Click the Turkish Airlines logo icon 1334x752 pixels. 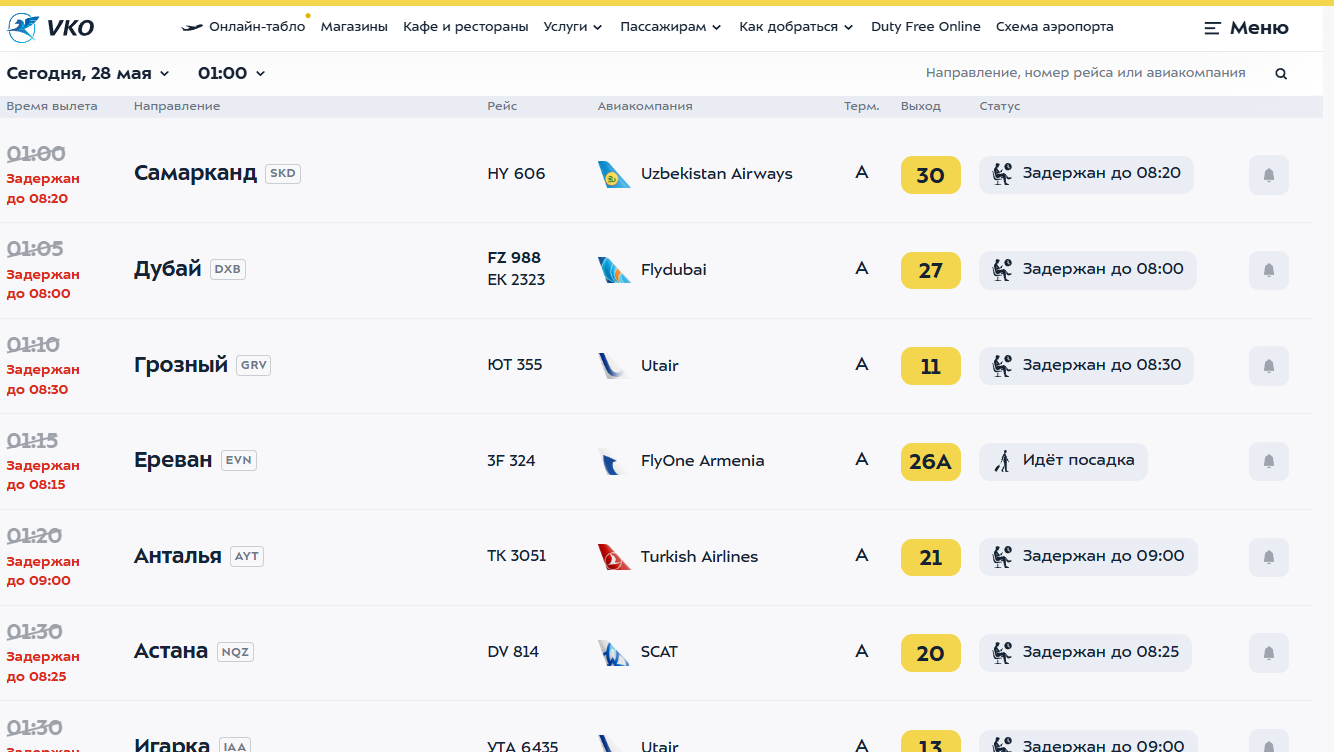pos(614,557)
